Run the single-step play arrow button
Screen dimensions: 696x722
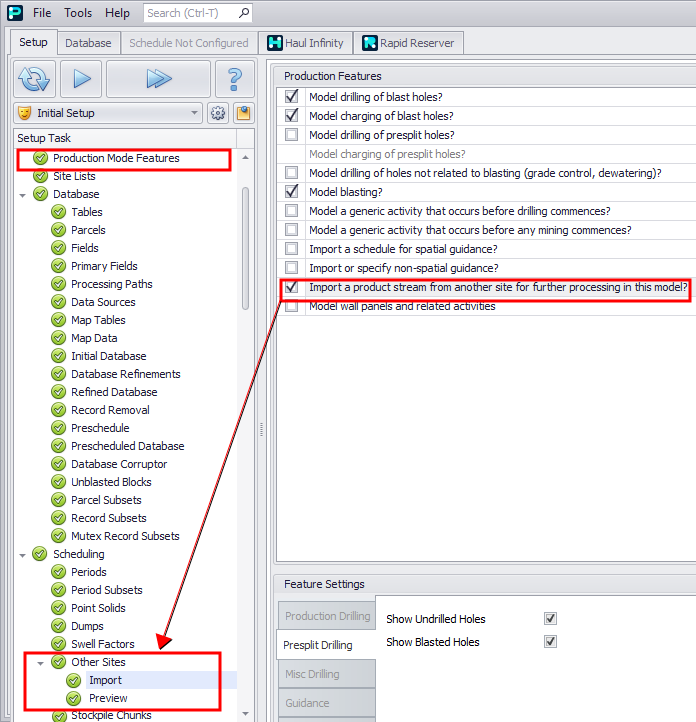(x=81, y=79)
